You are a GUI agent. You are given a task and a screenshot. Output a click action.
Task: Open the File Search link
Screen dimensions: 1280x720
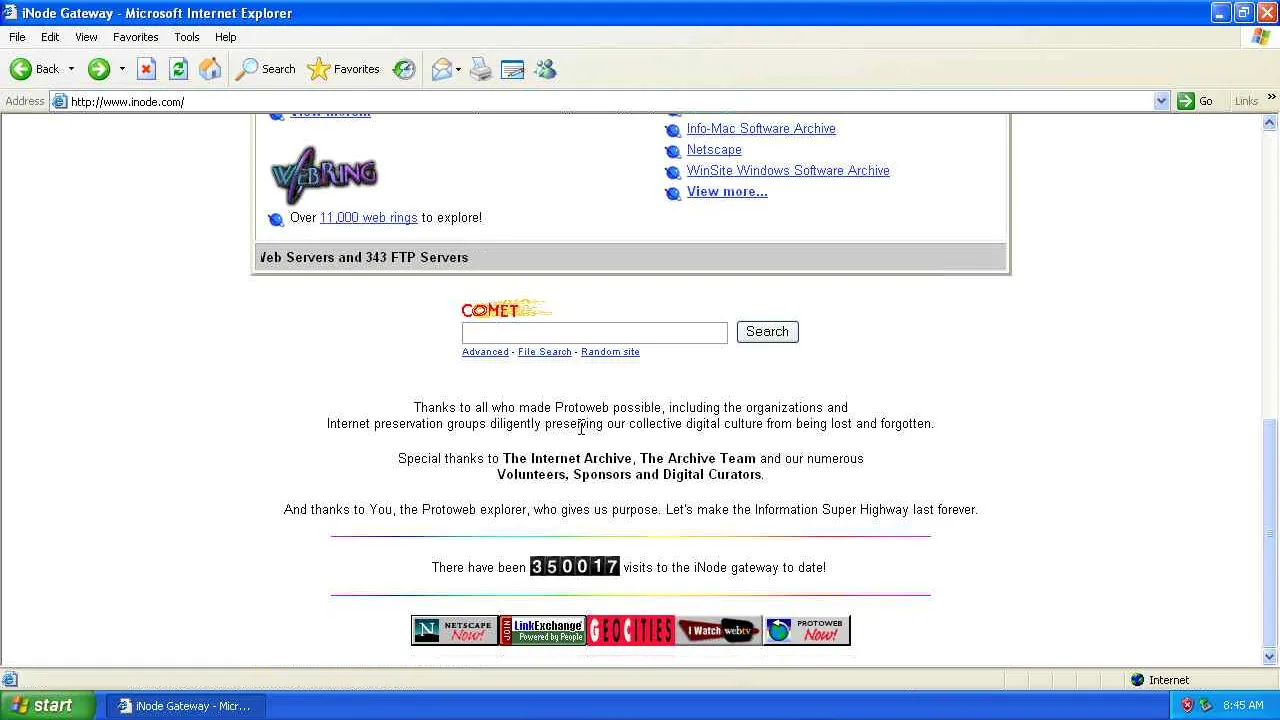coord(545,352)
